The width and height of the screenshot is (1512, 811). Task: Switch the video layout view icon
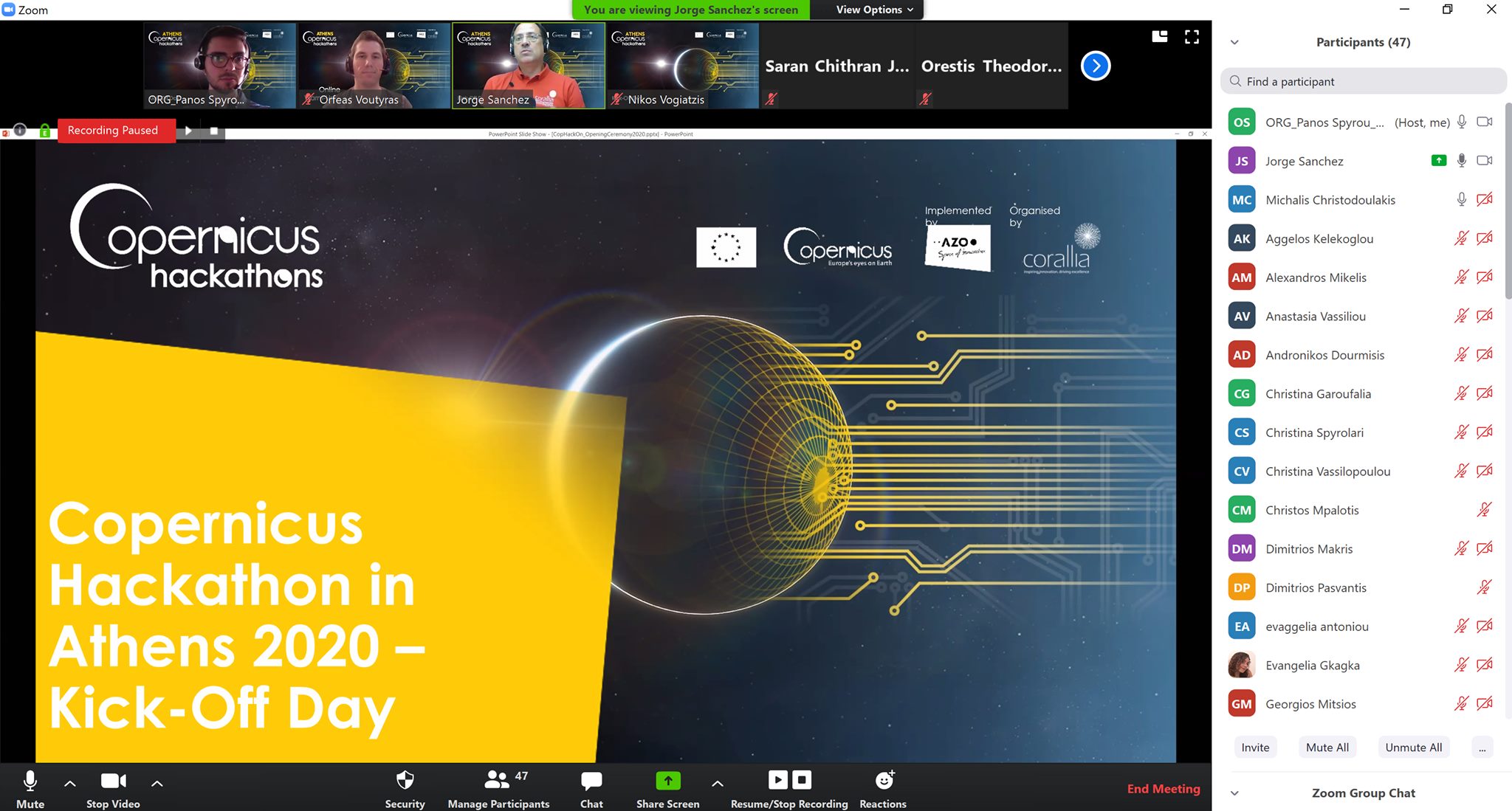(x=1160, y=36)
